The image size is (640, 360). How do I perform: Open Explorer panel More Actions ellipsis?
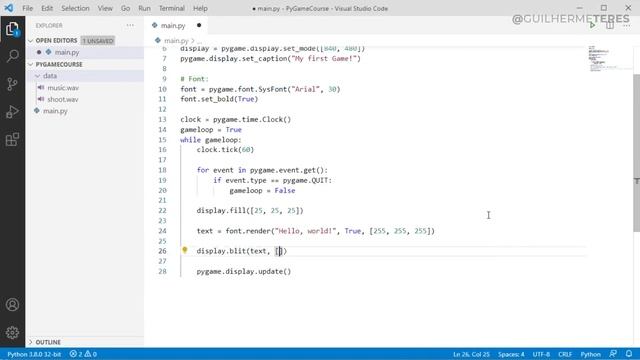pyautogui.click(x=130, y=25)
